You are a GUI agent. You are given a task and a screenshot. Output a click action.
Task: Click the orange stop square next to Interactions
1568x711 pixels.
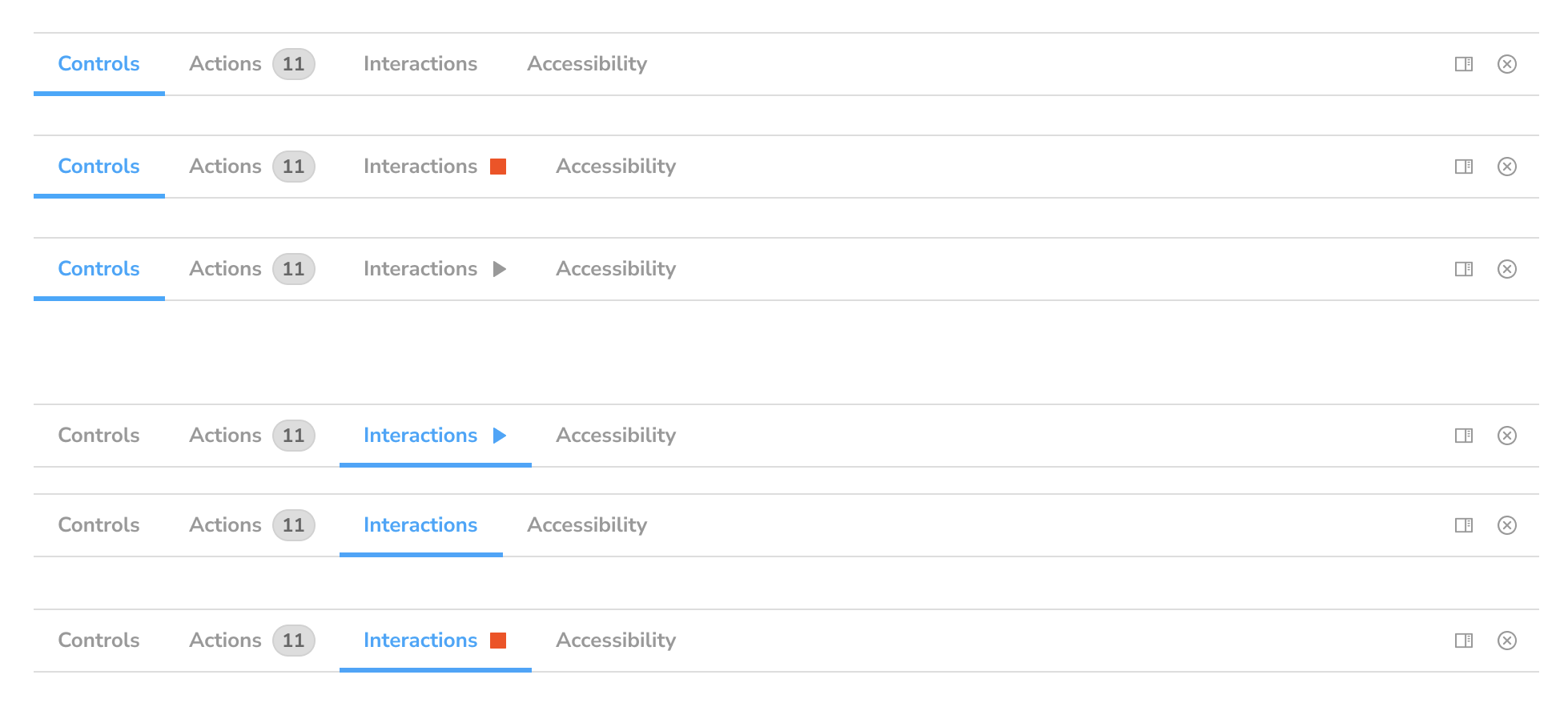click(x=499, y=167)
